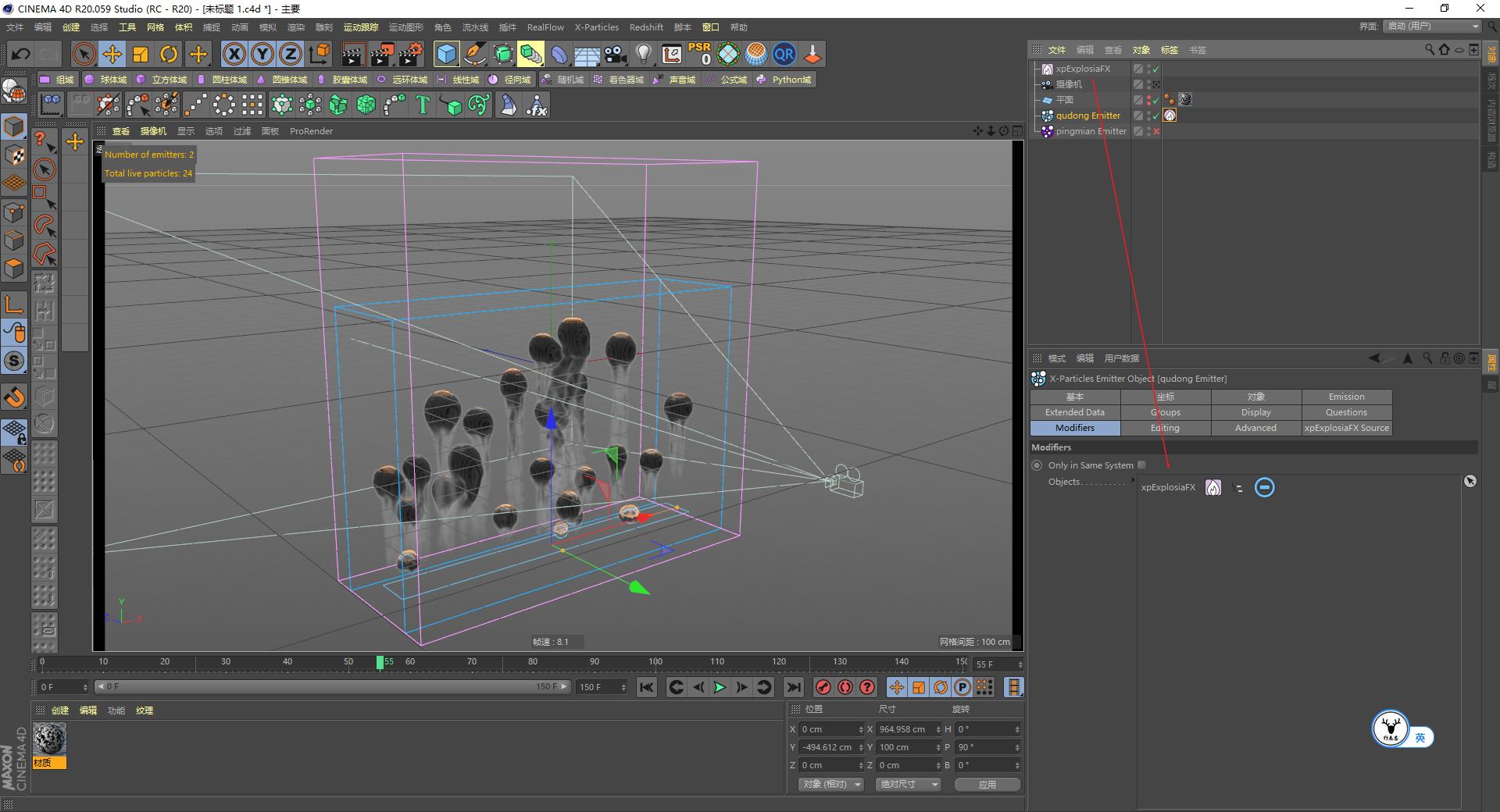Screen dimensions: 1500x812
Task: Check the Only in Same System checkbox
Action: 1141,465
